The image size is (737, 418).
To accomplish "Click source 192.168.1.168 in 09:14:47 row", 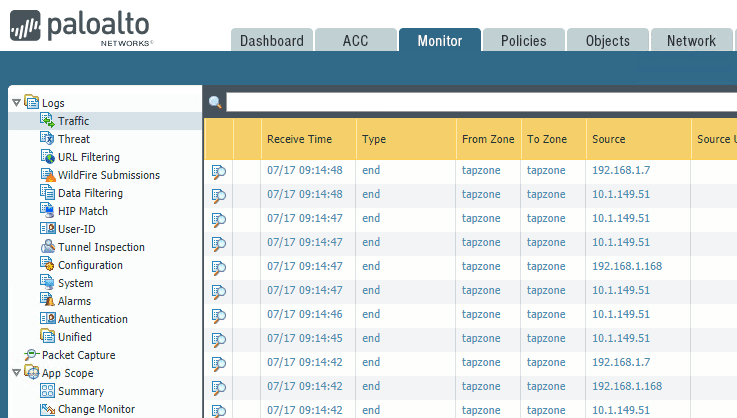I will pyautogui.click(x=627, y=266).
